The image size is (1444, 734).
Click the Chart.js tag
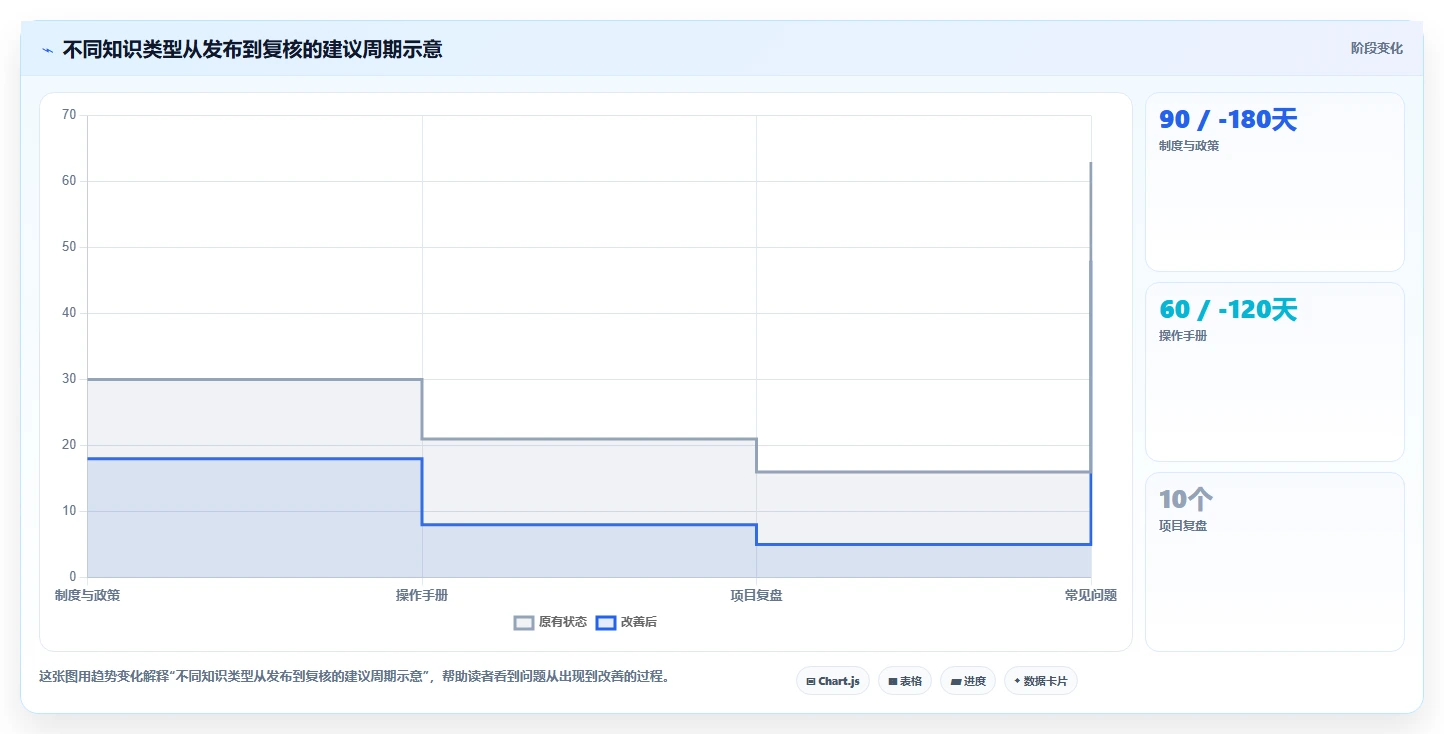[x=833, y=681]
